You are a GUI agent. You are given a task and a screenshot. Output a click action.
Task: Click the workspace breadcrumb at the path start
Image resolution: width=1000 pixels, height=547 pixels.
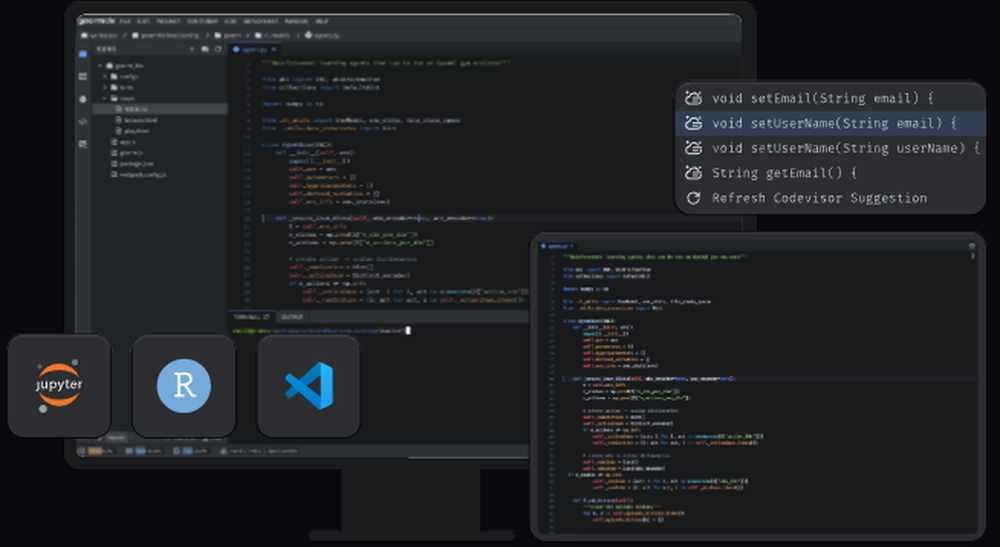point(99,35)
